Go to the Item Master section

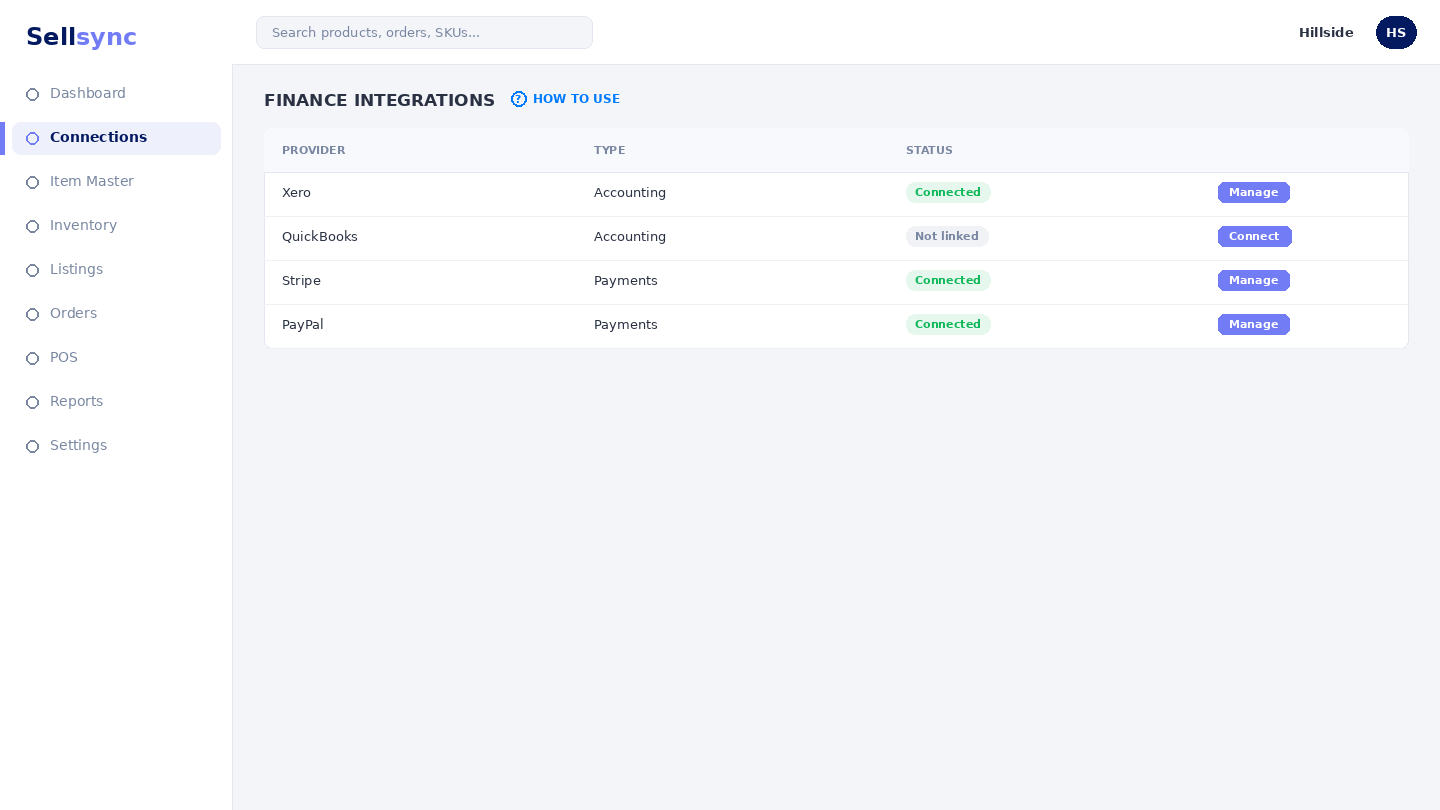(x=92, y=181)
